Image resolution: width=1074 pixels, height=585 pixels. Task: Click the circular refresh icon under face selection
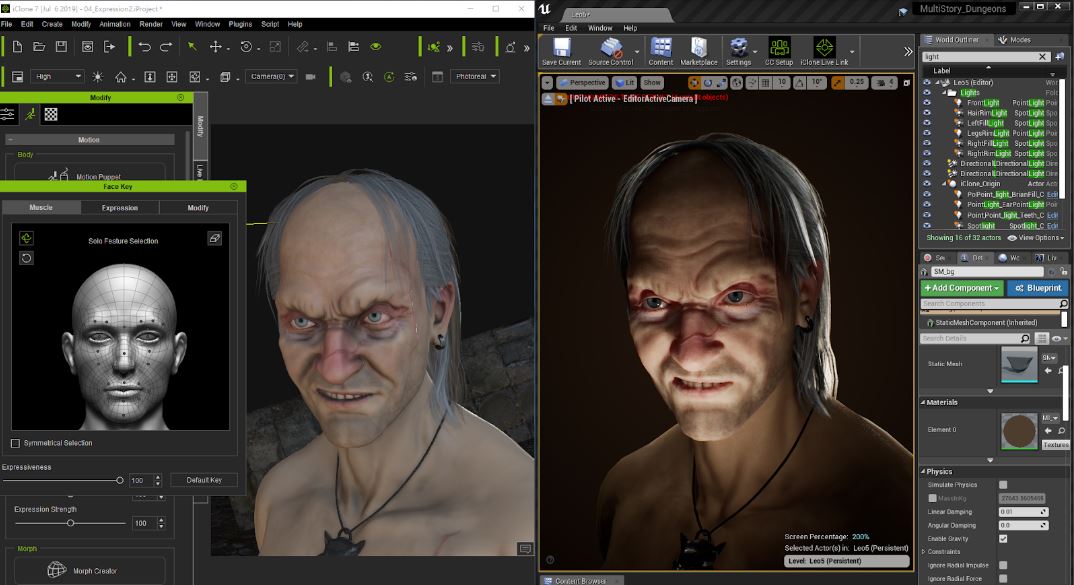click(x=26, y=258)
